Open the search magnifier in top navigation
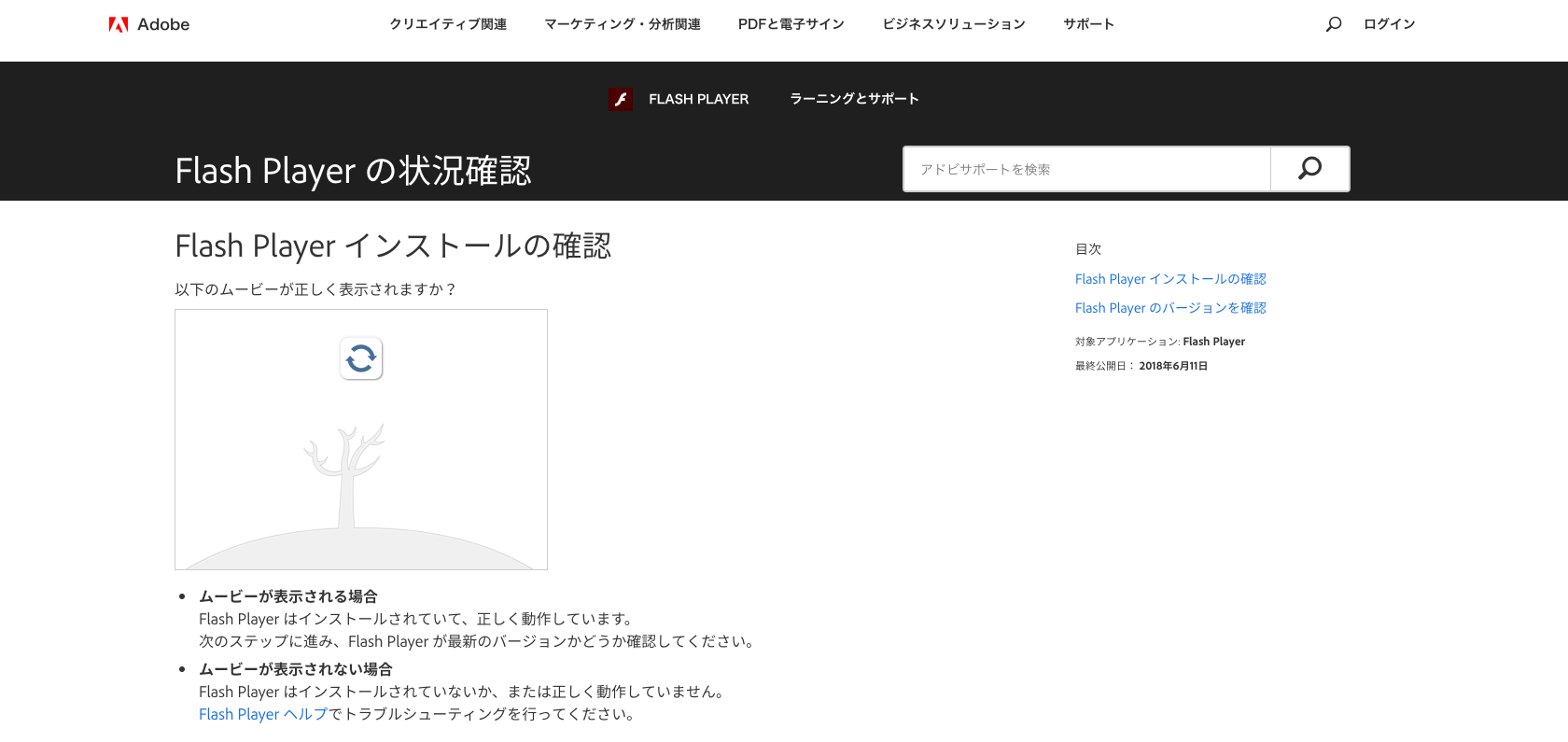Viewport: 1568px width, 742px height. point(1334,24)
